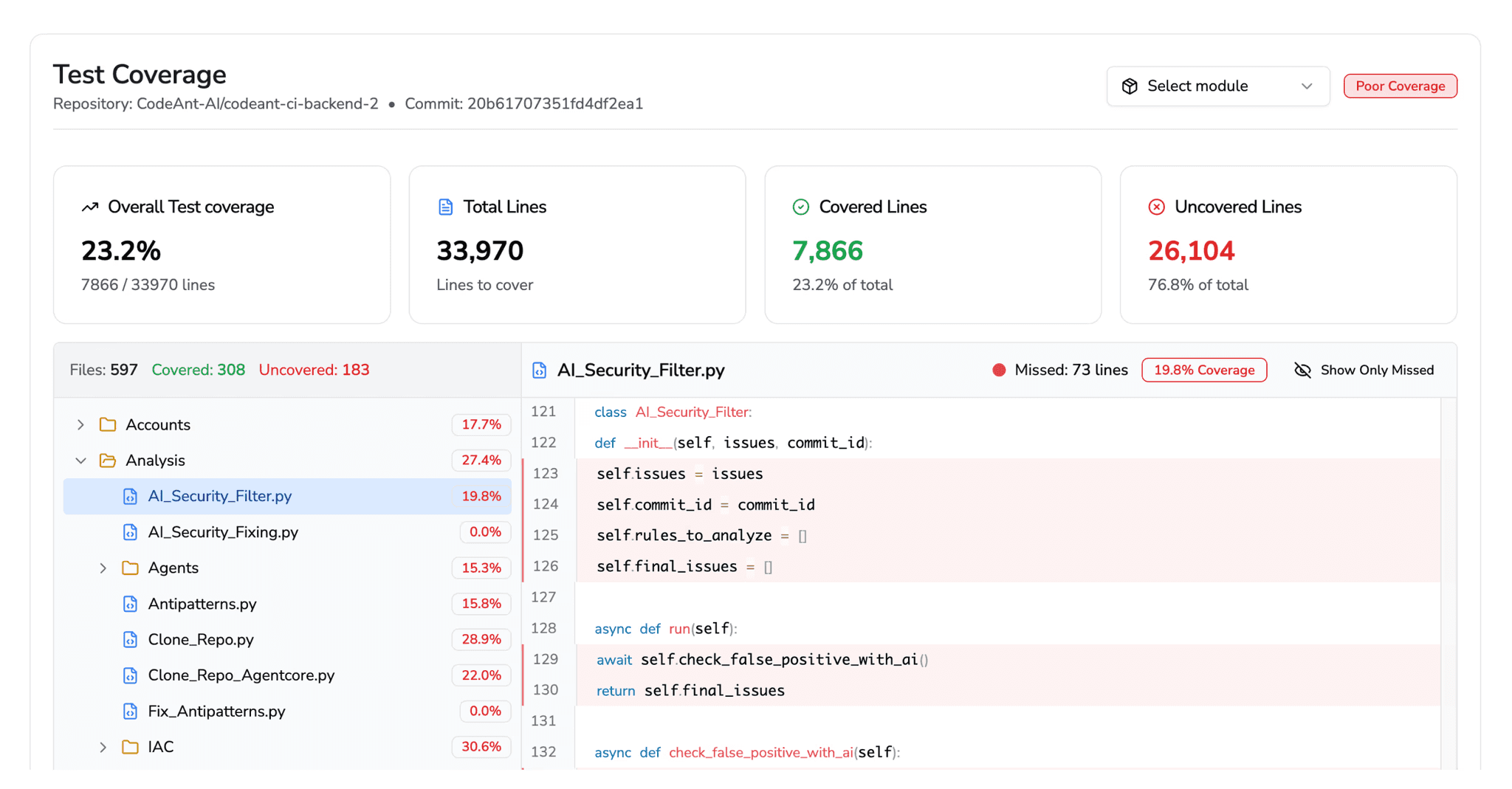The width and height of the screenshot is (1512, 789).
Task: Click the red dot next to Missed: 73 lines
Action: coord(999,370)
